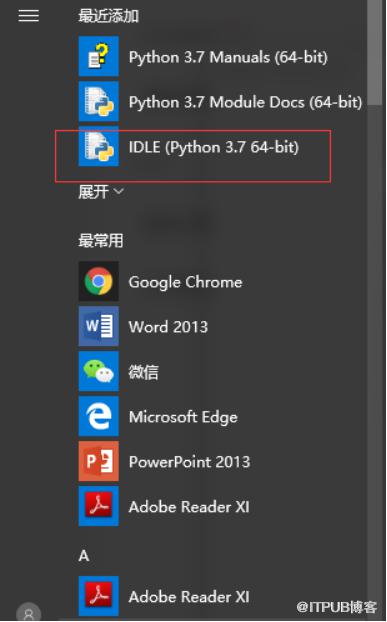Click the IDLE Python 3.7 icon
The height and width of the screenshot is (622, 387).
[98, 146]
